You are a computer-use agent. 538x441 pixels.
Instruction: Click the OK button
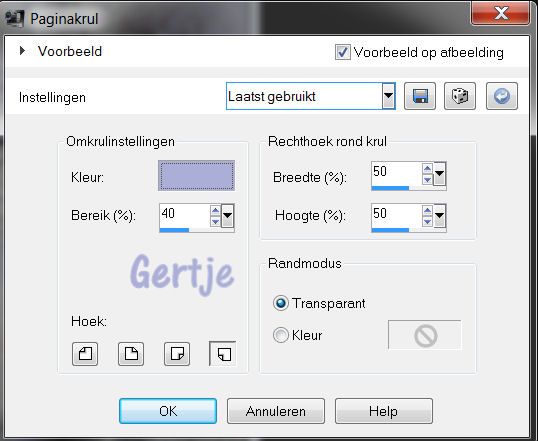pos(168,411)
